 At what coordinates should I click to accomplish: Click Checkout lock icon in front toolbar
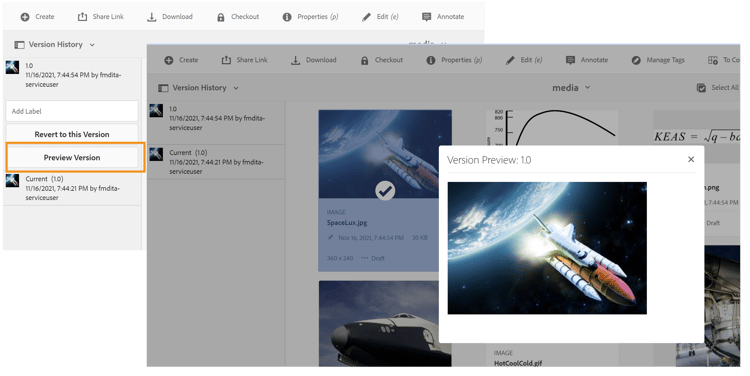coord(364,60)
